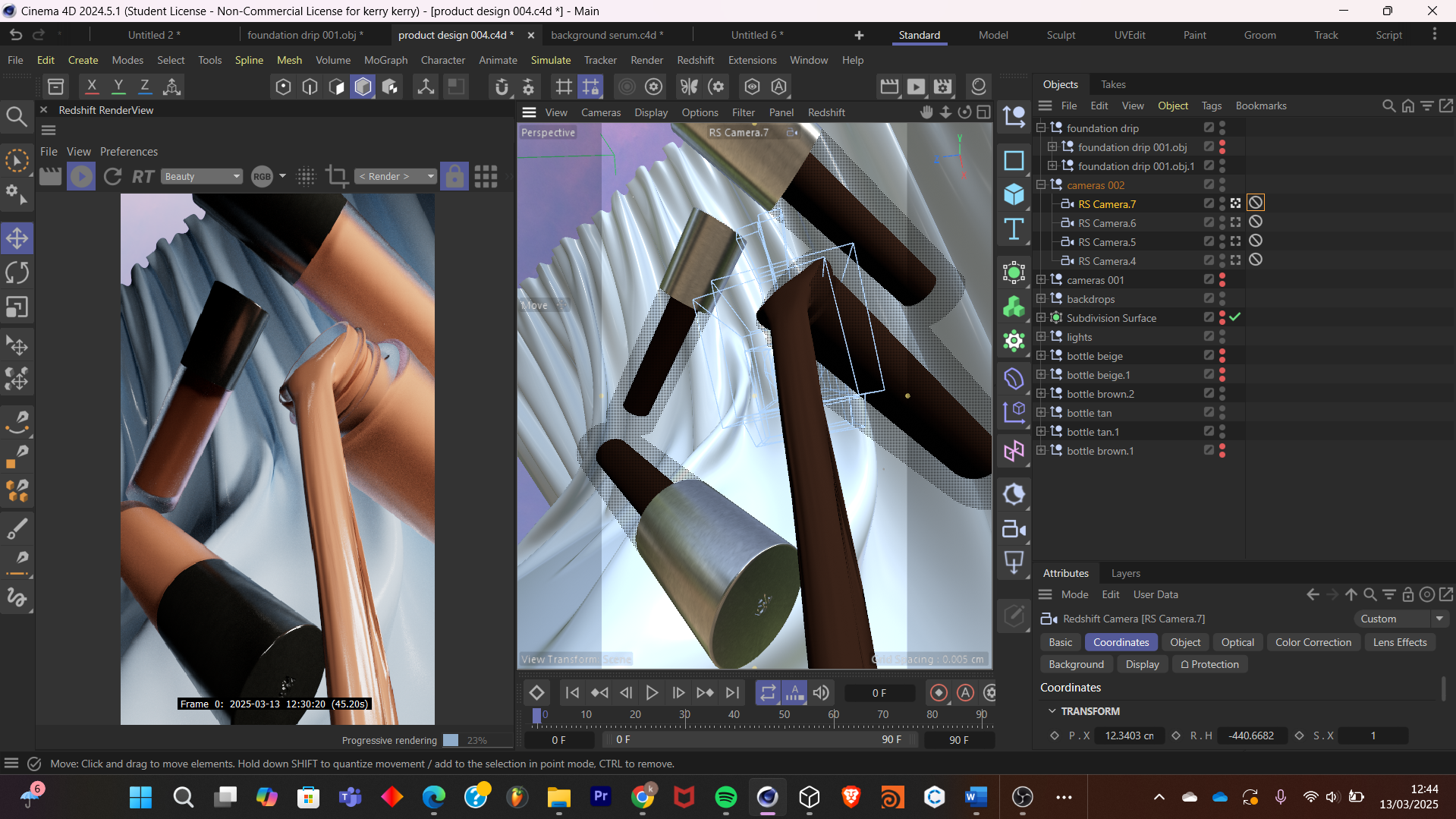Click frame 50 on timeline ruler

click(x=784, y=715)
